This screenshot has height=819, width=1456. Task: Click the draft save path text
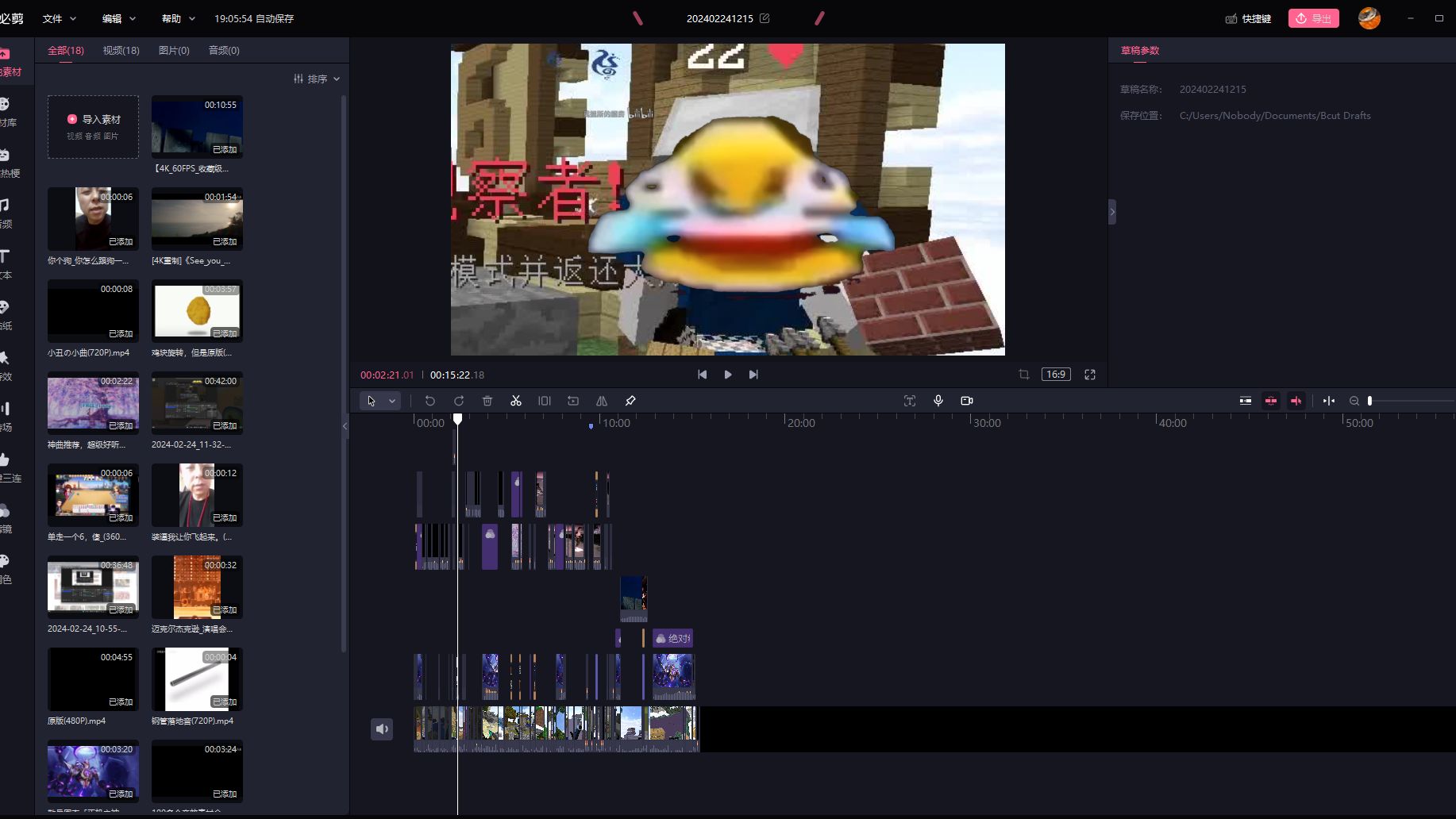pyautogui.click(x=1275, y=115)
